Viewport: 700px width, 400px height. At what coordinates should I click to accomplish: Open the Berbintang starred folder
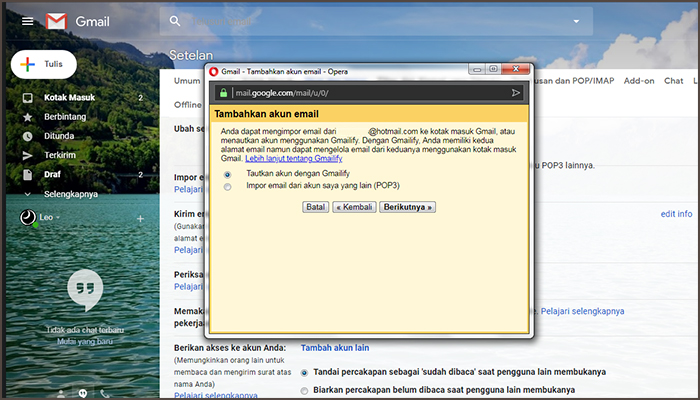click(67, 117)
